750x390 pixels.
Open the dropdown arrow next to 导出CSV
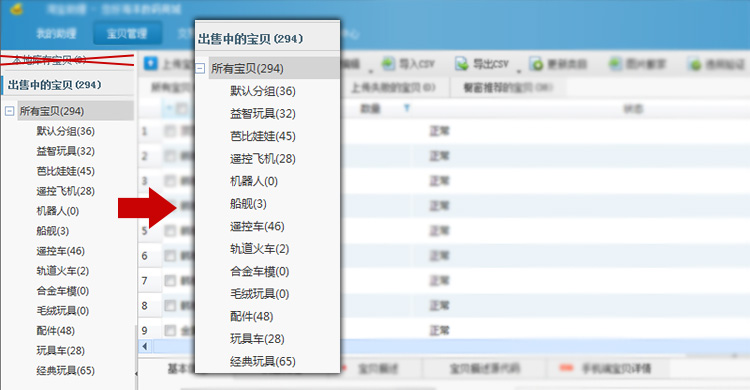point(518,71)
